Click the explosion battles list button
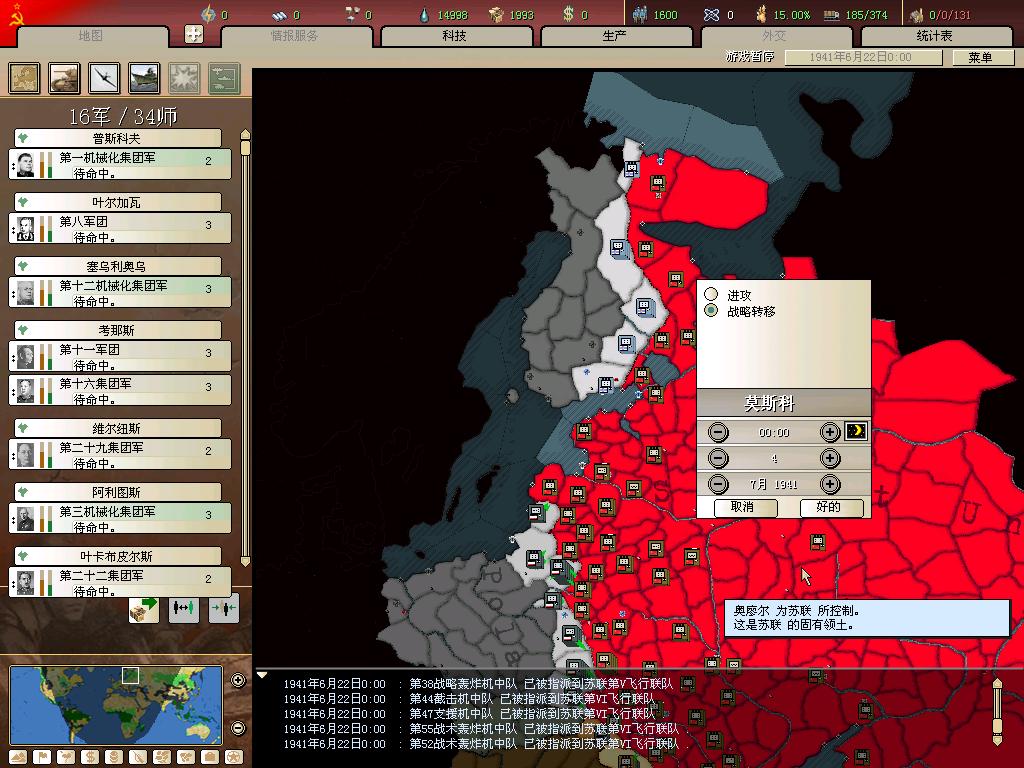Viewport: 1024px width, 768px height. (x=184, y=78)
